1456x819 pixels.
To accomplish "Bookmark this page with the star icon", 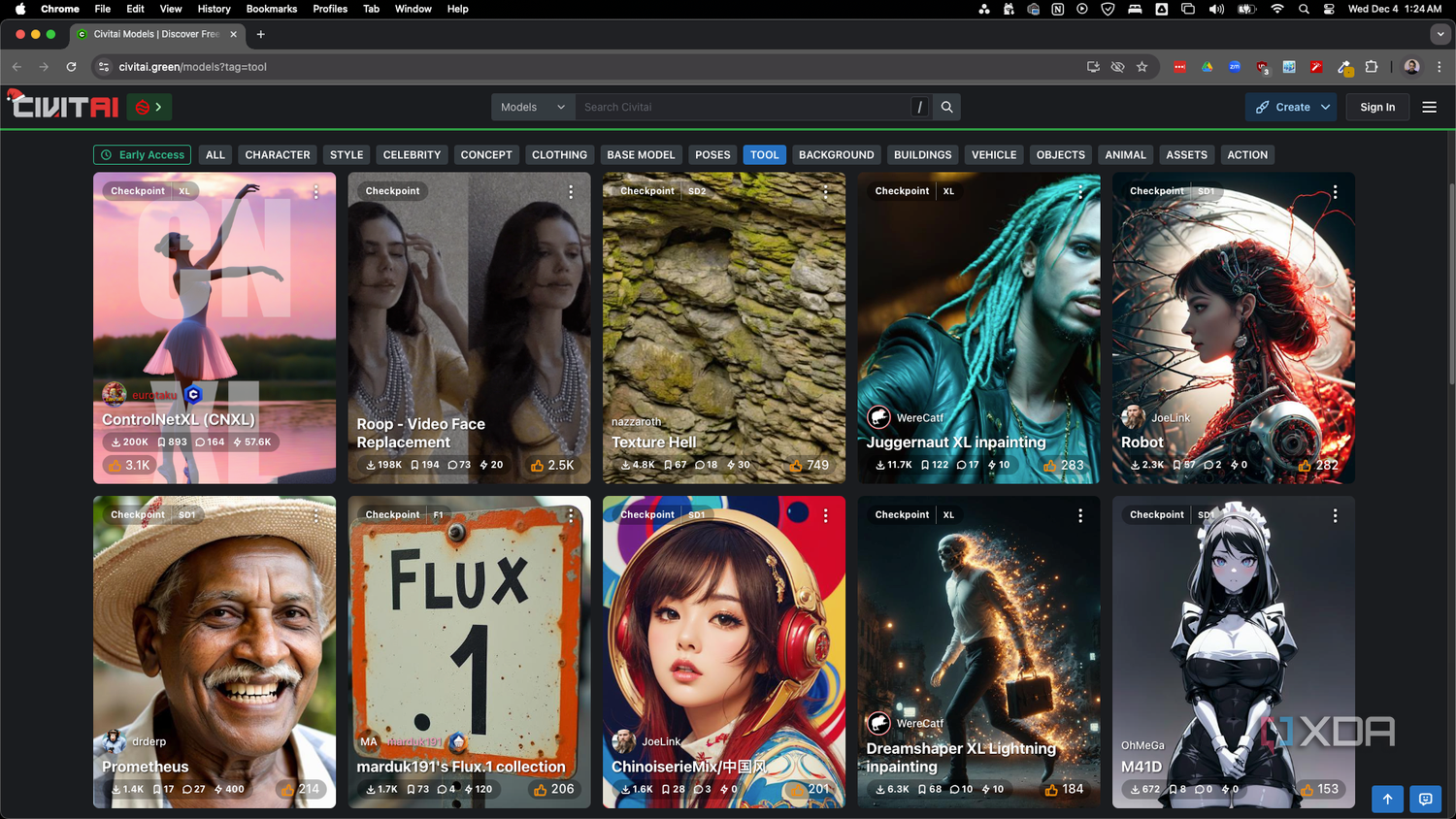I will pyautogui.click(x=1142, y=67).
